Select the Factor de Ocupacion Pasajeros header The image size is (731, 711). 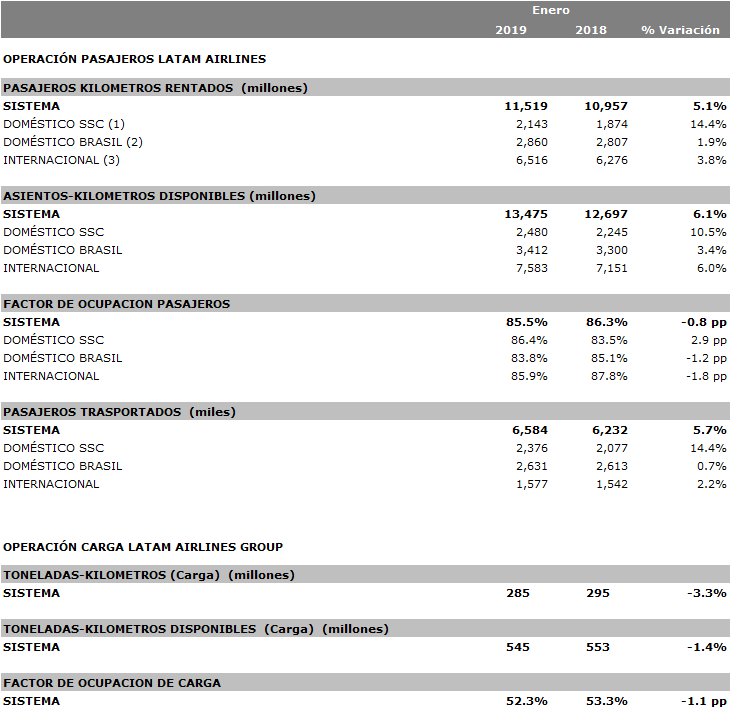coord(117,304)
